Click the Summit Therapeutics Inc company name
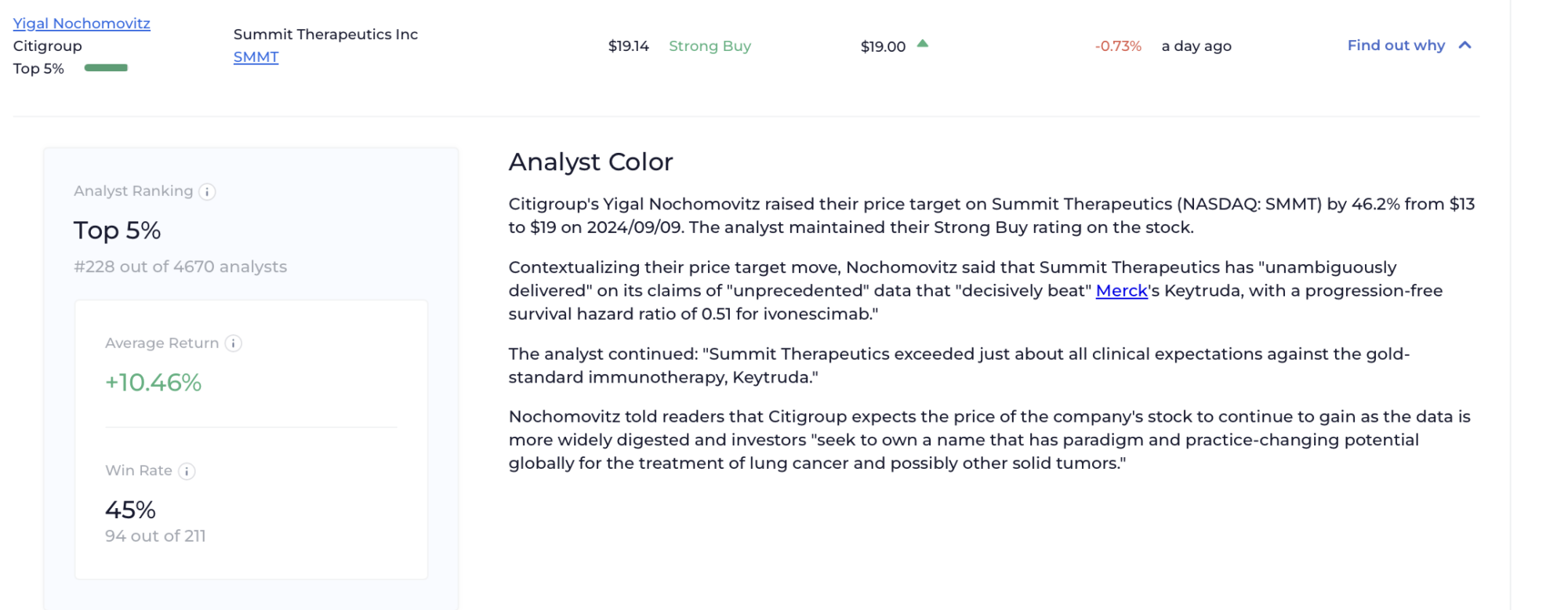Screen dimensions: 1568x610 (325, 34)
